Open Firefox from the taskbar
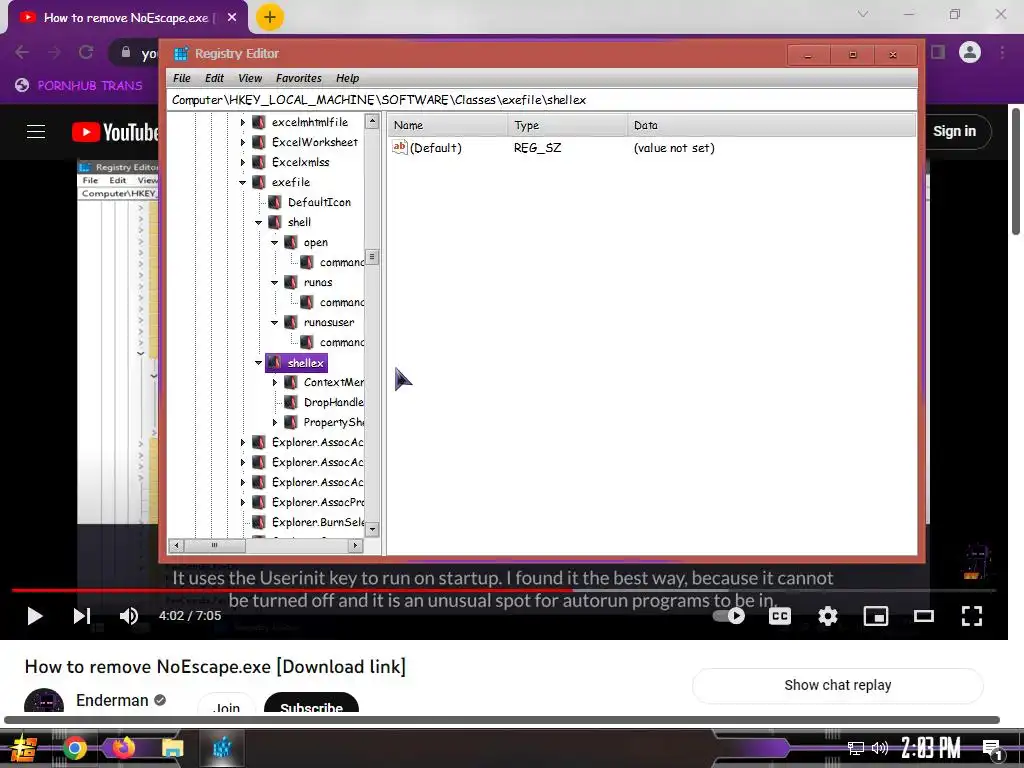Screen dimensions: 1024x768 click(123, 748)
